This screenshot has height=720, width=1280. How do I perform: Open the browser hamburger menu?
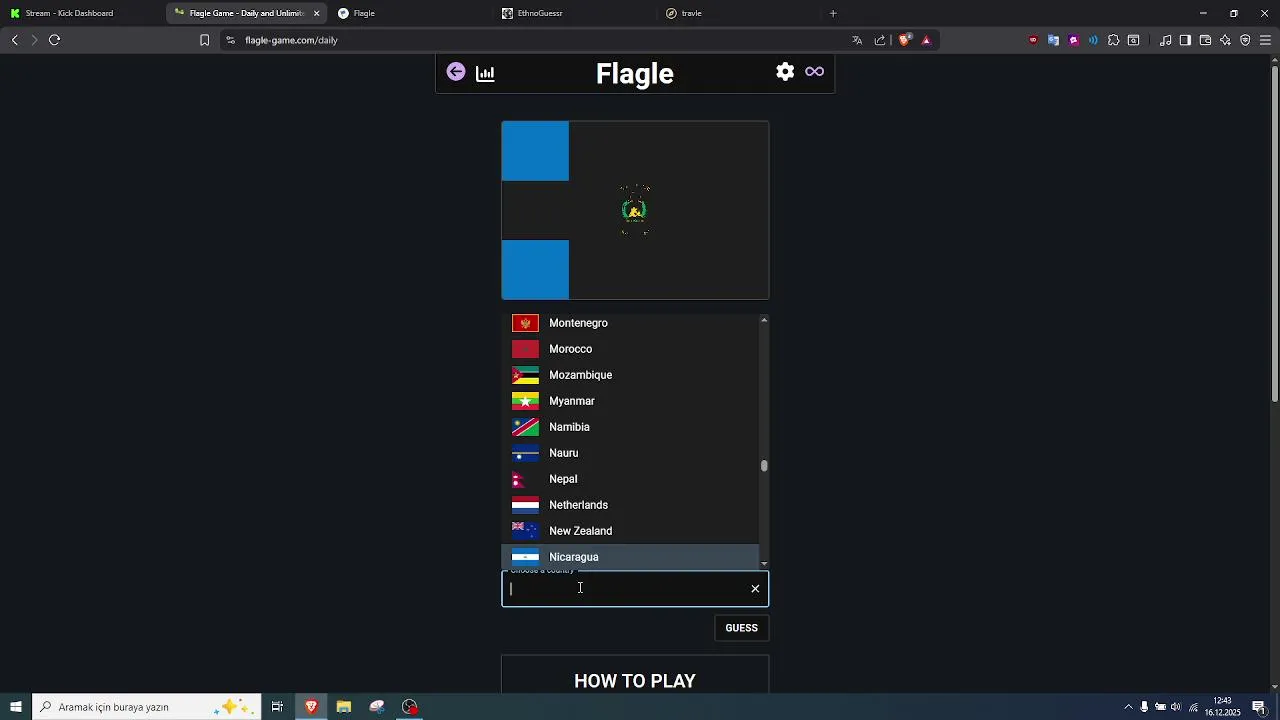pyautogui.click(x=1265, y=40)
